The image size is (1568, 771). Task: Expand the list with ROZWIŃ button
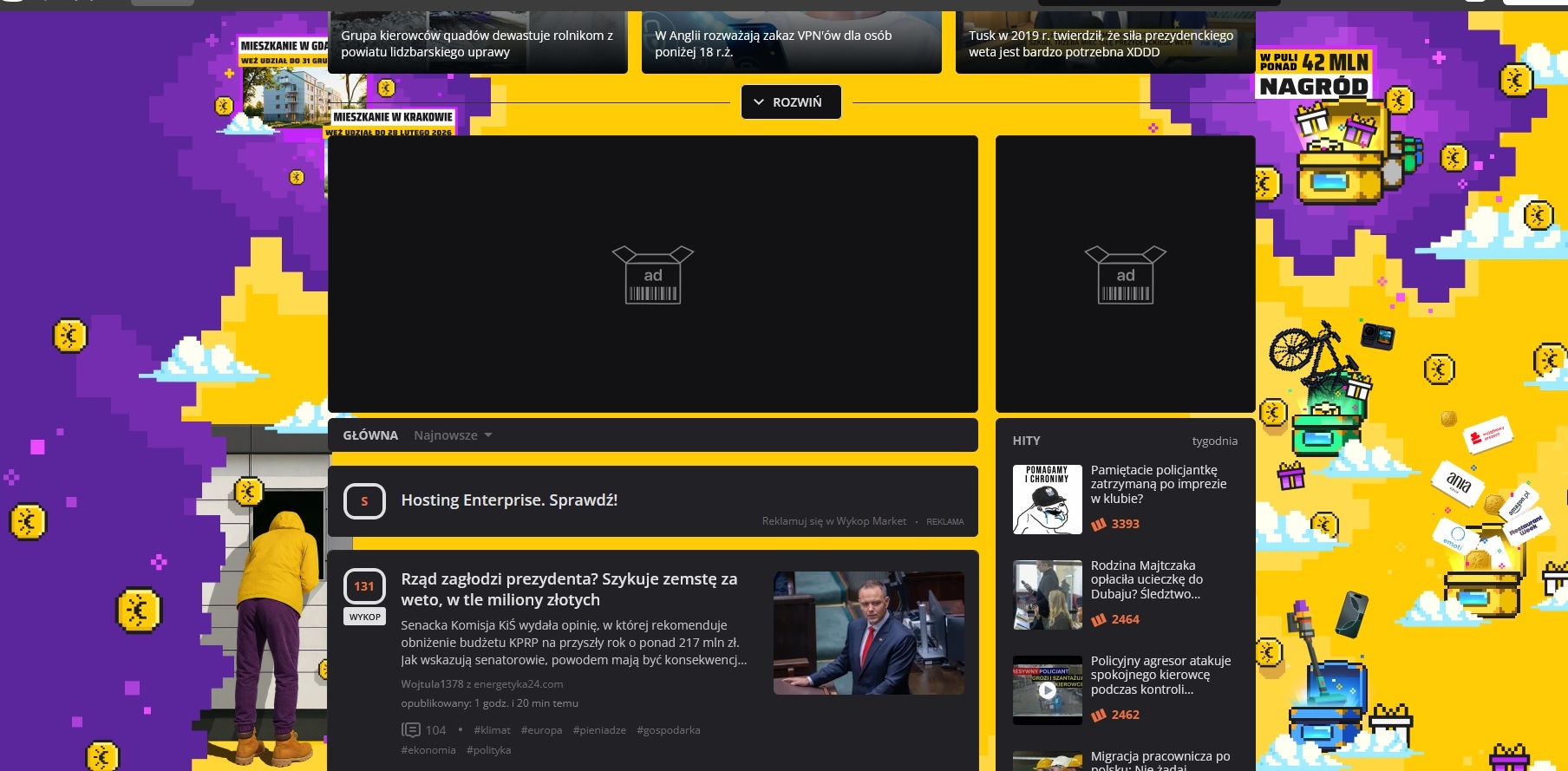coord(791,102)
